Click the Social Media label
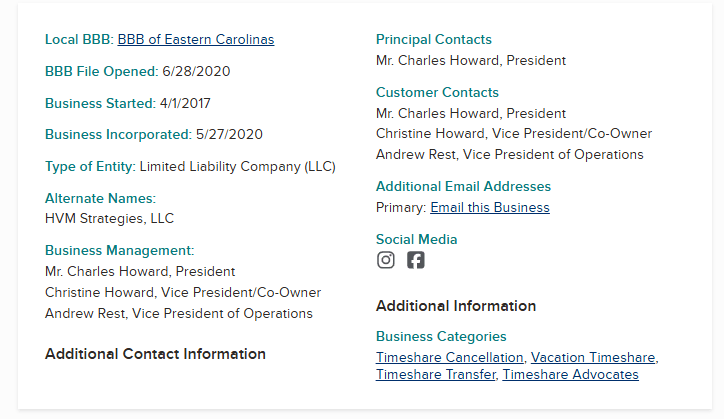This screenshot has height=419, width=724. 417,240
